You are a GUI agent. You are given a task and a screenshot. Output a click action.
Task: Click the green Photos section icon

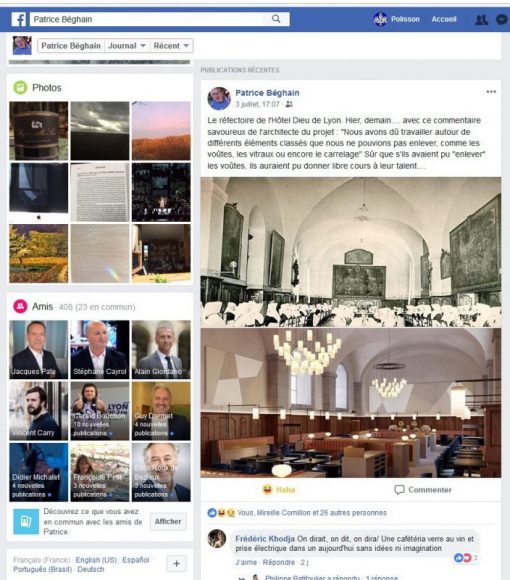[20, 88]
